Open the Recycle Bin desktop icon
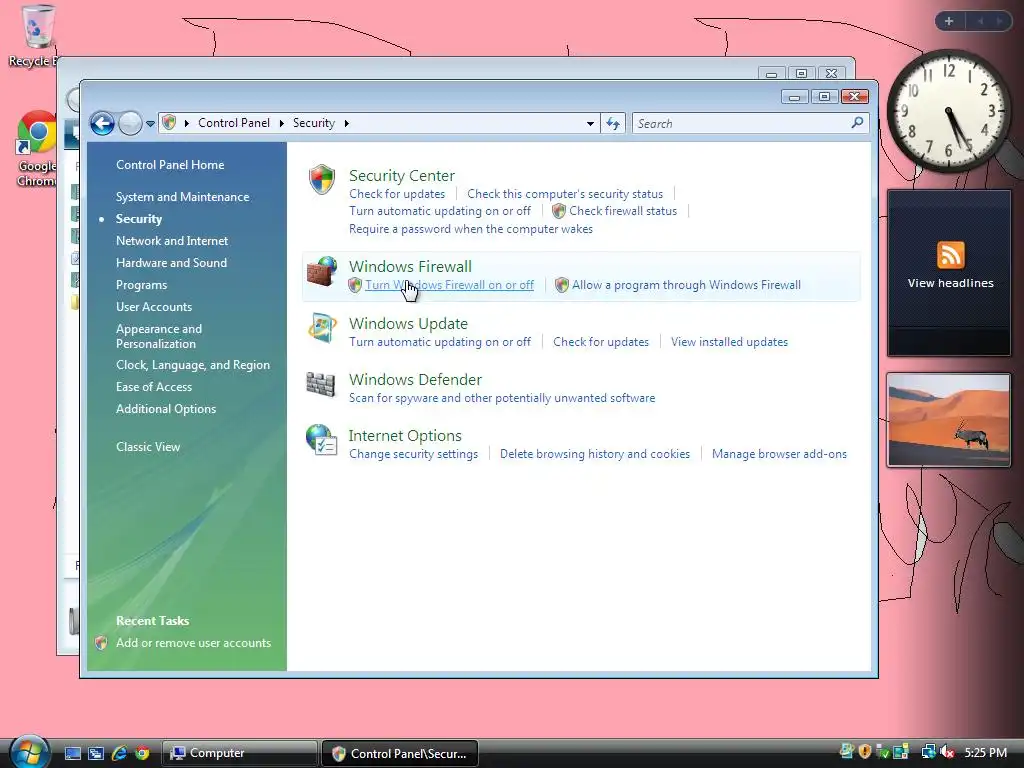The height and width of the screenshot is (768, 1024). click(x=36, y=36)
